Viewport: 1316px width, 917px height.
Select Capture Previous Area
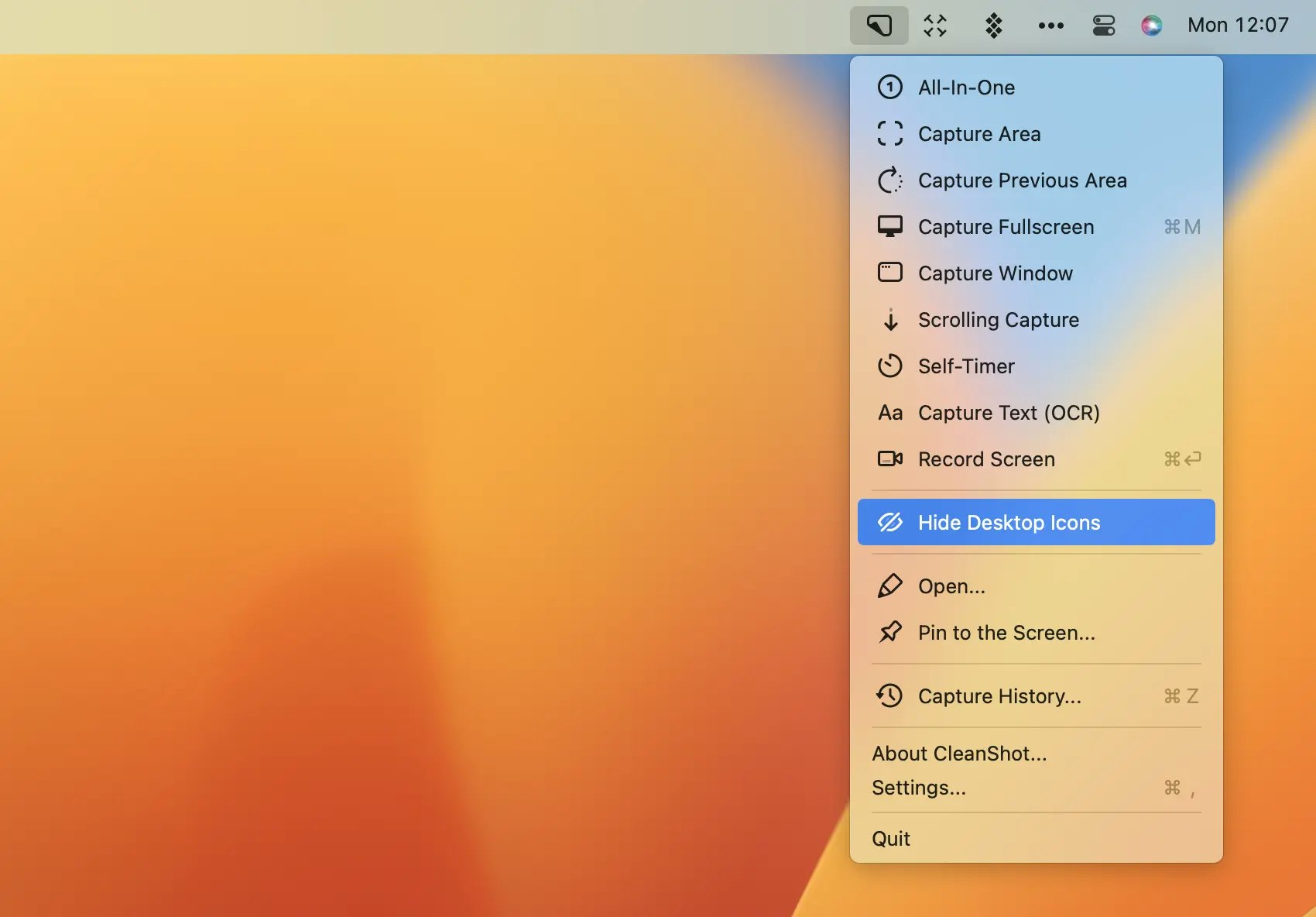pyautogui.click(x=1037, y=180)
